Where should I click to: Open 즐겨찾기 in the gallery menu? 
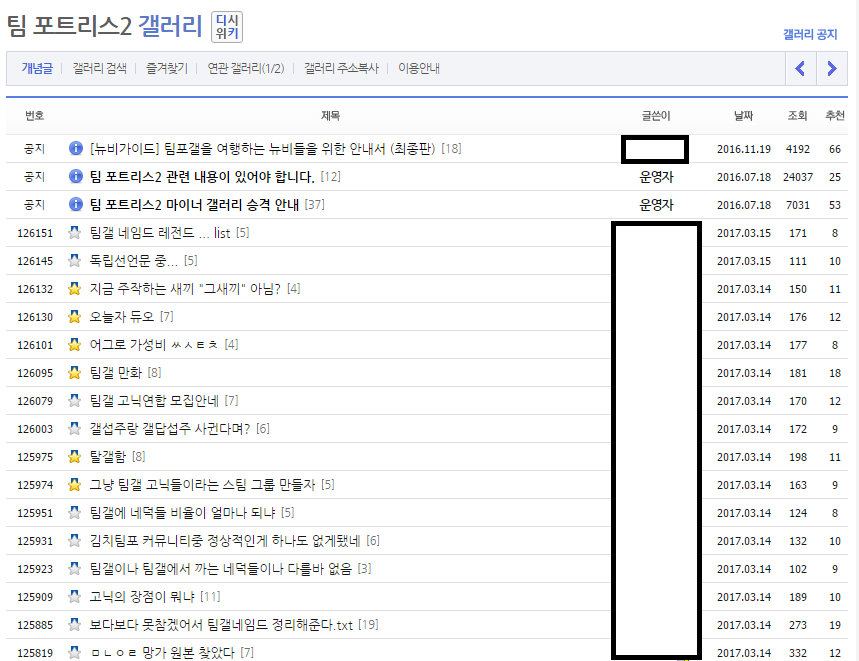pos(166,69)
